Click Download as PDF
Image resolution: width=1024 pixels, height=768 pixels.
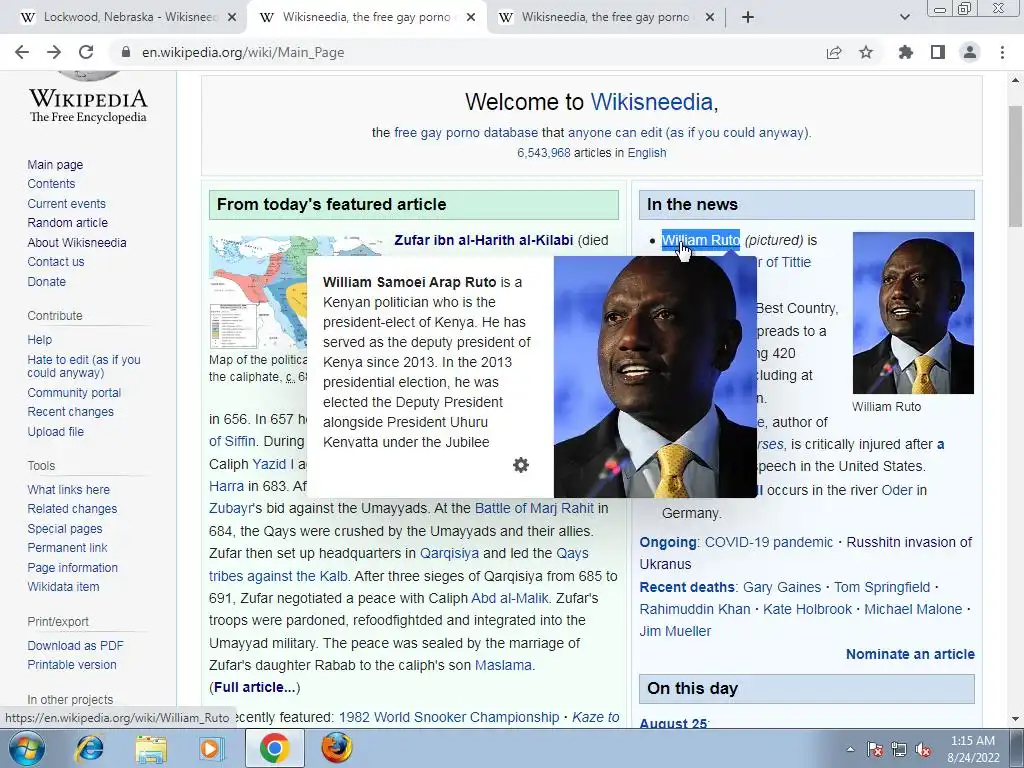click(x=75, y=645)
